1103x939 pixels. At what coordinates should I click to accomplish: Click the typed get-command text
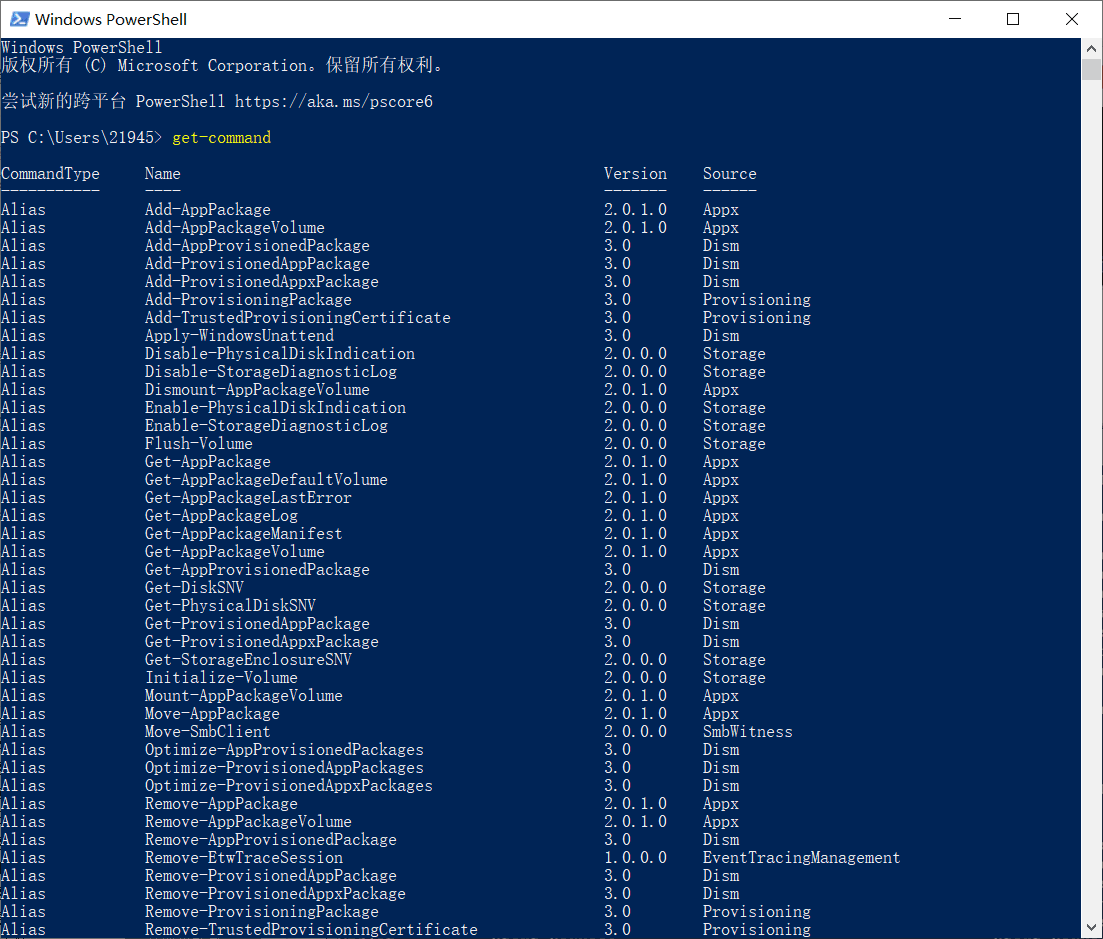[x=222, y=138]
